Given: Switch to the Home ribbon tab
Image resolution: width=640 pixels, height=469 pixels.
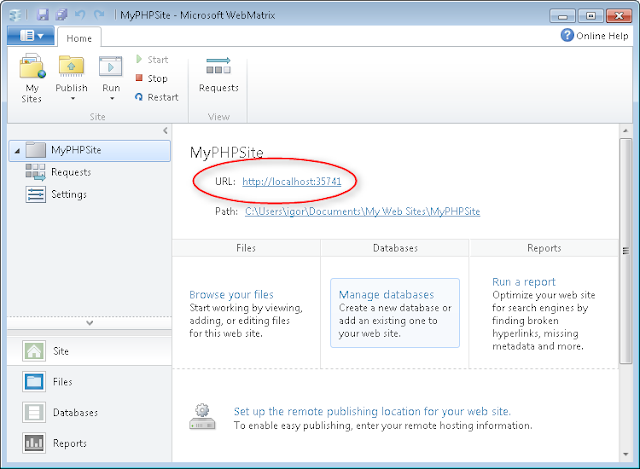Looking at the screenshot, I should (x=79, y=38).
